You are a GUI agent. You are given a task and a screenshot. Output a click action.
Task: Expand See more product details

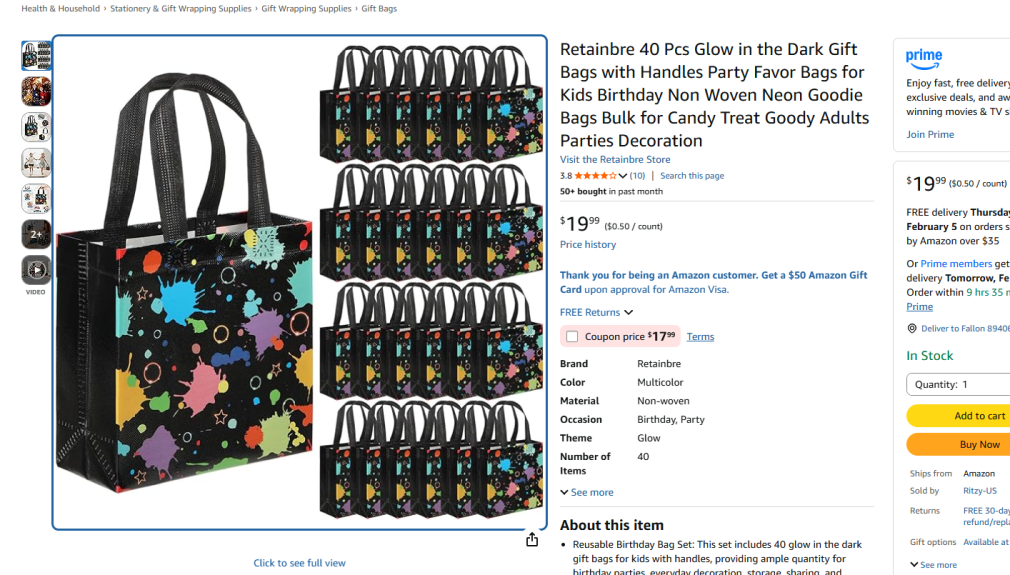587,493
